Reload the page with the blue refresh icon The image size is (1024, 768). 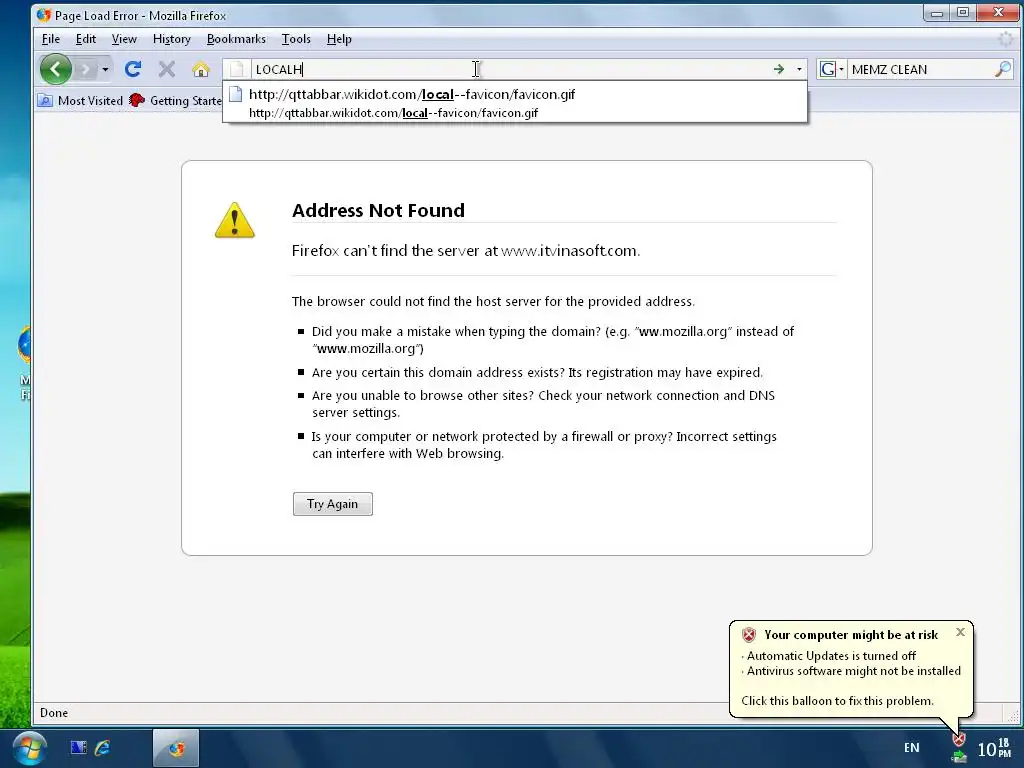click(133, 69)
